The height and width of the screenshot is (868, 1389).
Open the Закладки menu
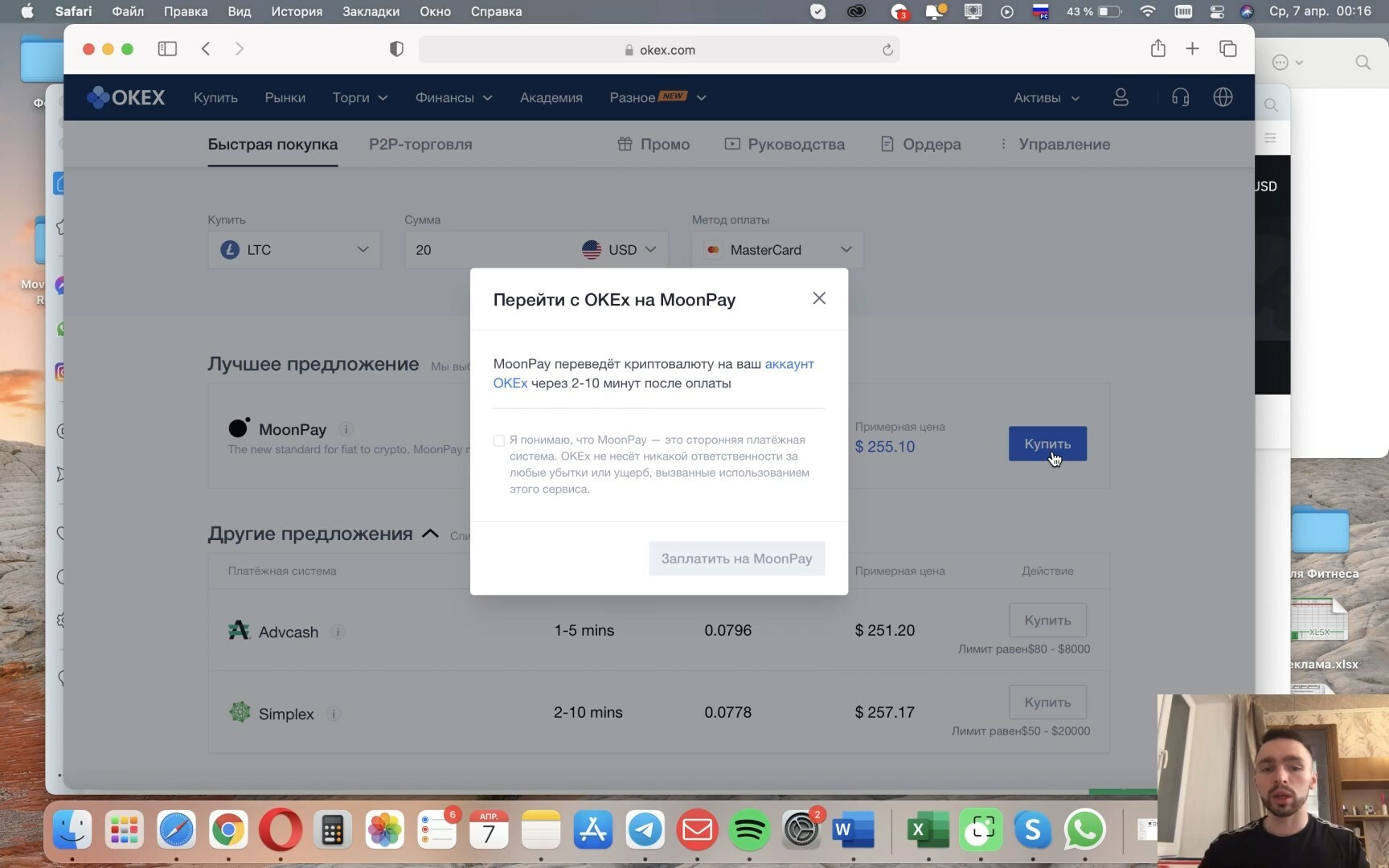(371, 11)
